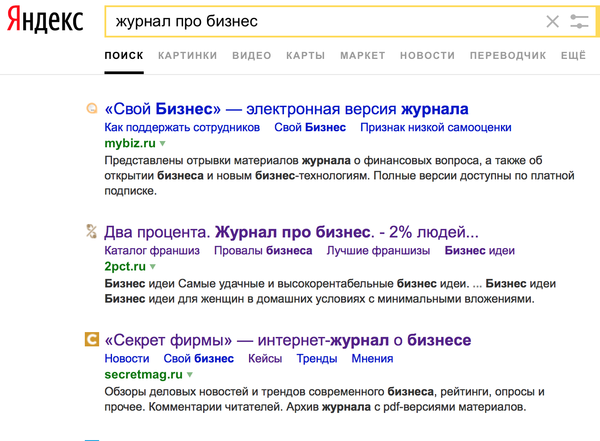Expand the arrow next to mybiz.ru

coord(162,145)
